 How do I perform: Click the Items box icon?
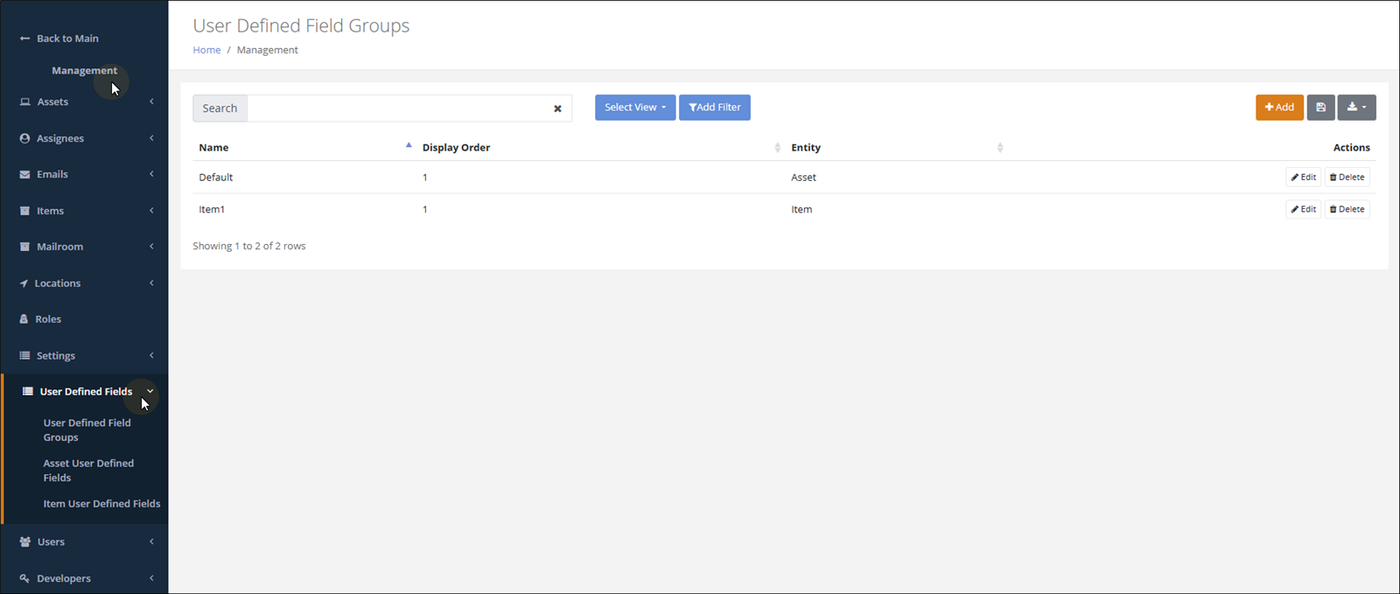pyautogui.click(x=25, y=211)
